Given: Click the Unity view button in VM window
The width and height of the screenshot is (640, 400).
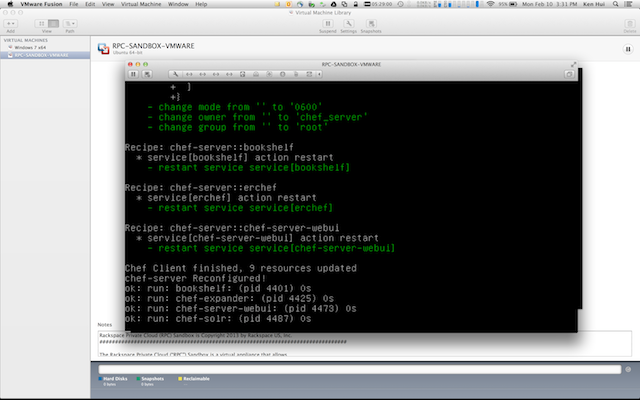Looking at the screenshot, I should pyautogui.click(x=569, y=74).
